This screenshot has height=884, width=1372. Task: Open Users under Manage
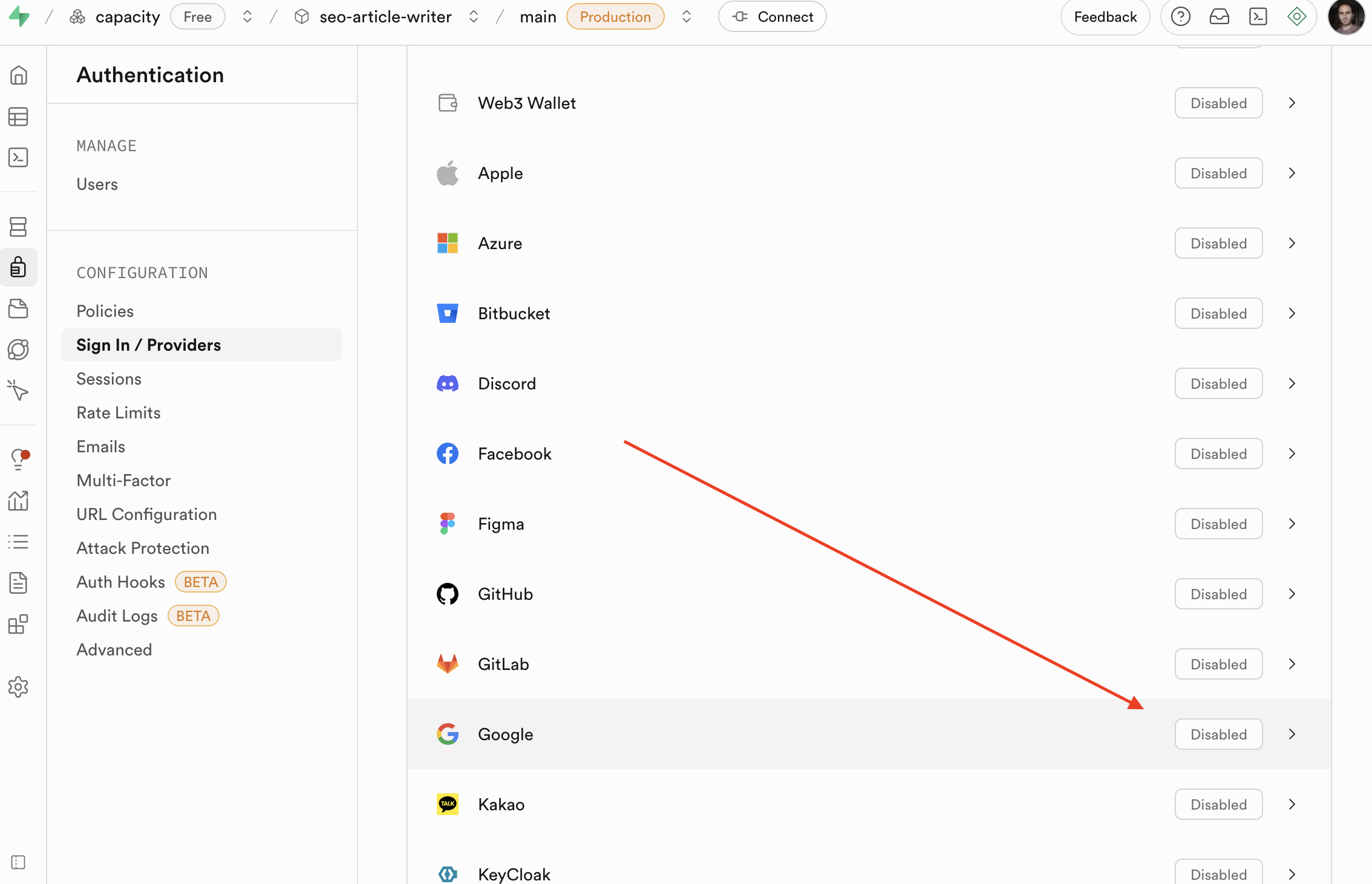[x=97, y=184]
